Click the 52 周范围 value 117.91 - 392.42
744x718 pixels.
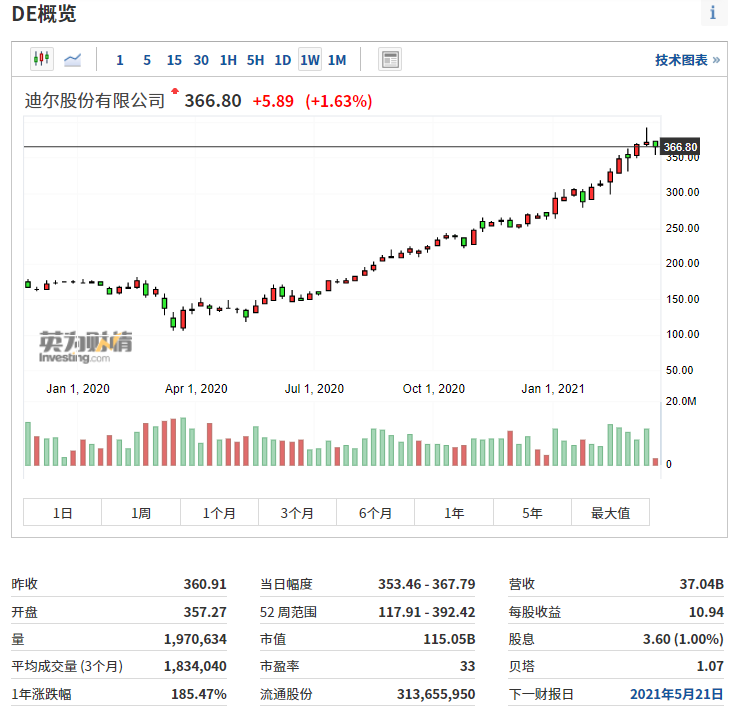pyautogui.click(x=427, y=612)
